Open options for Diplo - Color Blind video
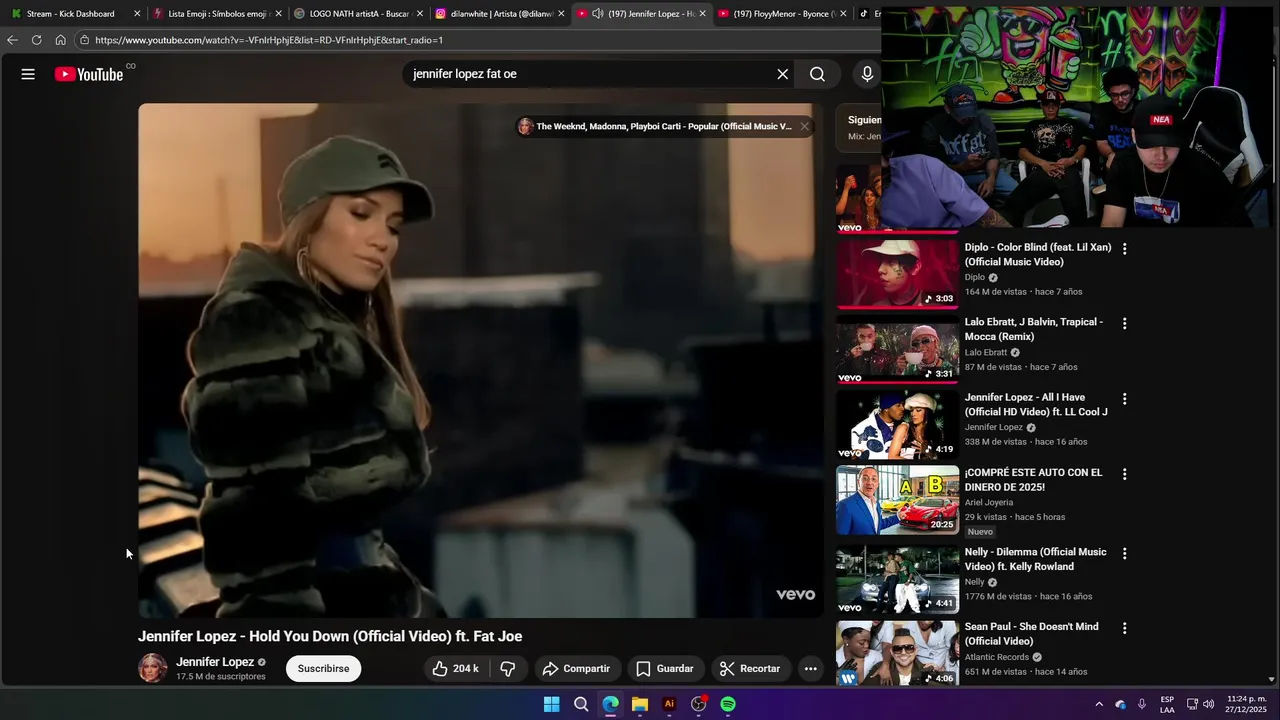 [x=1124, y=248]
